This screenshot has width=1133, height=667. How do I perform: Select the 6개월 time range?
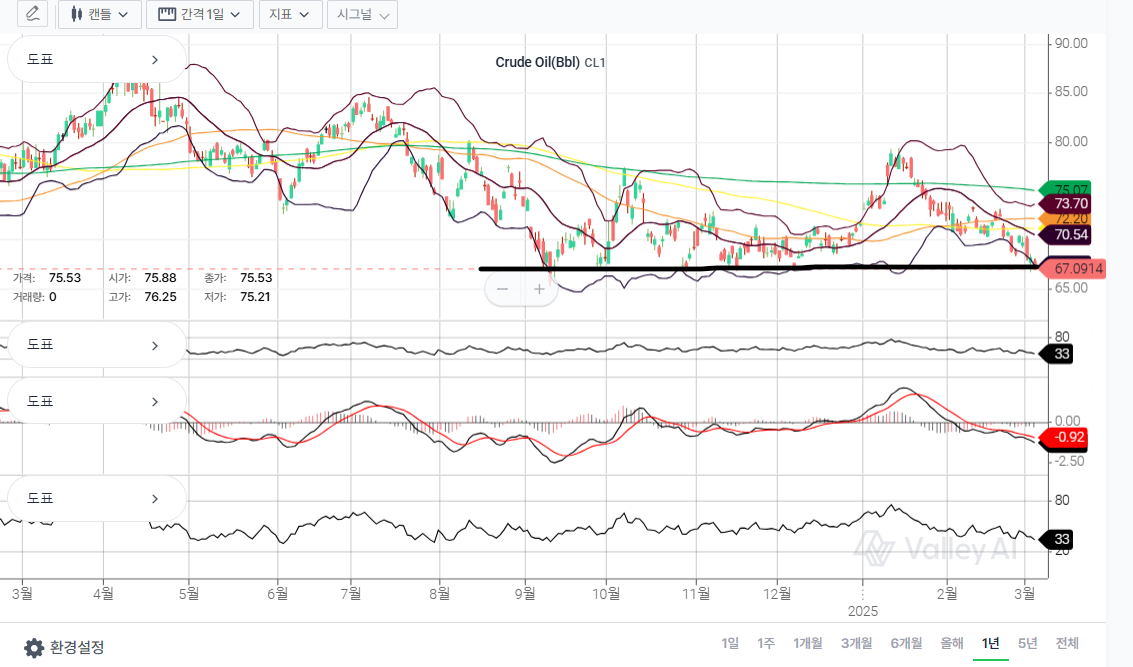pyautogui.click(x=906, y=643)
